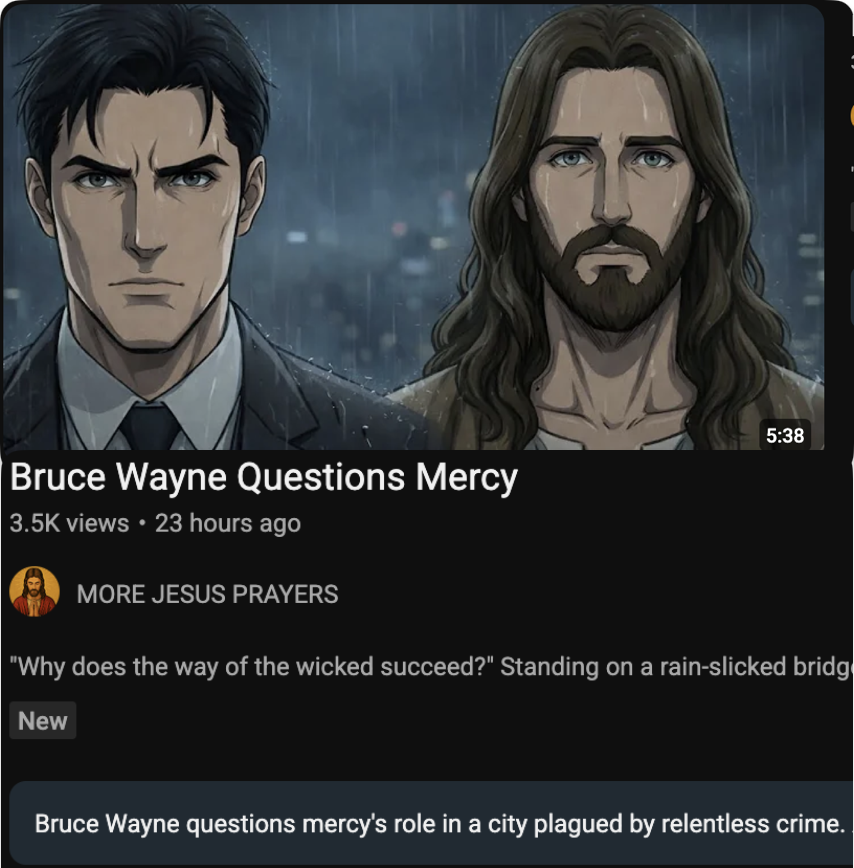Click the 3.5K views count text
The width and height of the screenshot is (854, 868).
pyautogui.click(x=69, y=523)
